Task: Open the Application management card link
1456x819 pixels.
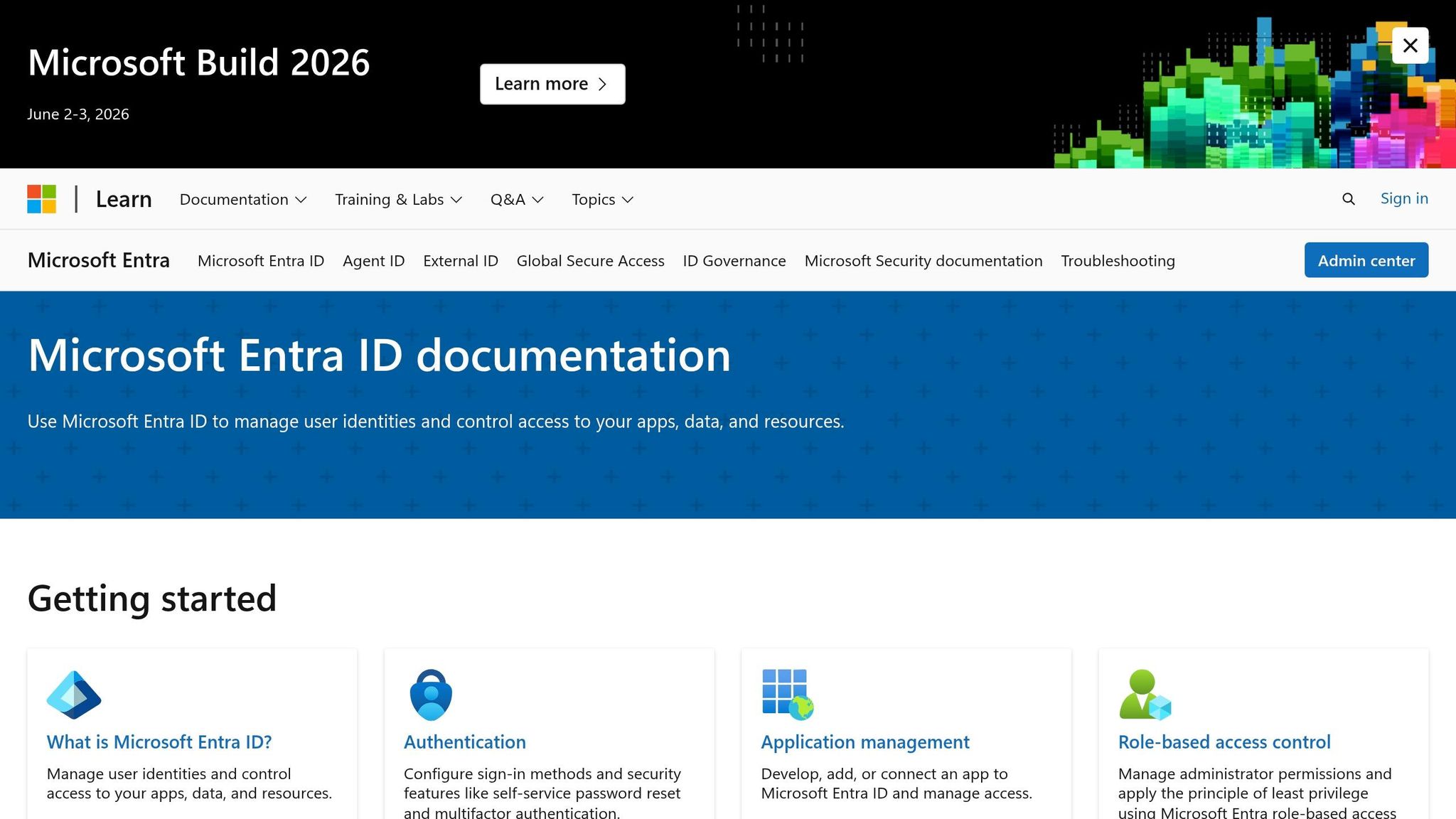Action: click(x=865, y=742)
